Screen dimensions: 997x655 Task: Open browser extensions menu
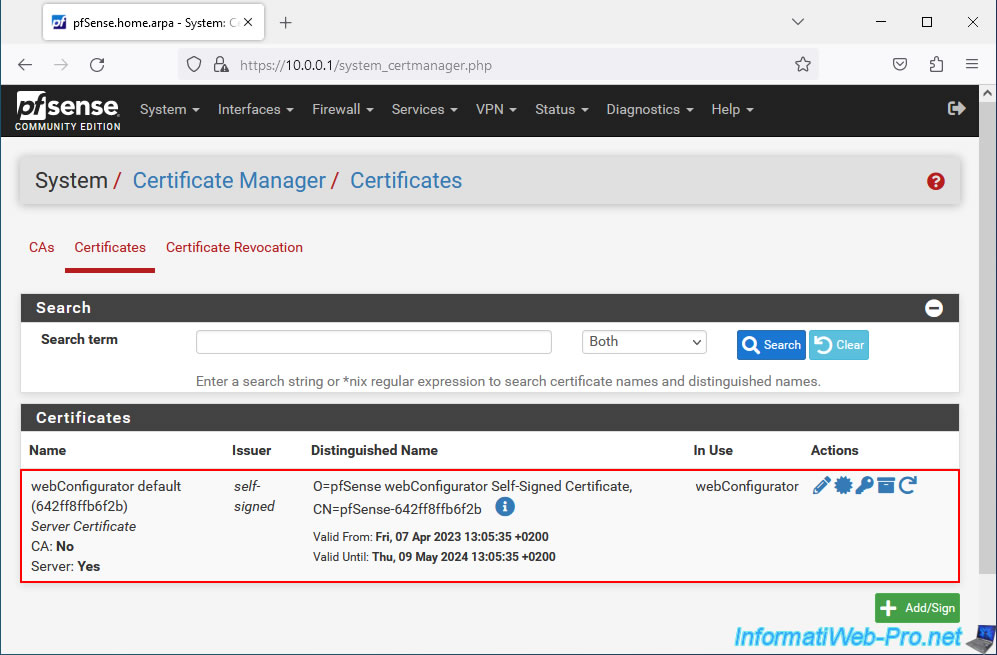[936, 64]
